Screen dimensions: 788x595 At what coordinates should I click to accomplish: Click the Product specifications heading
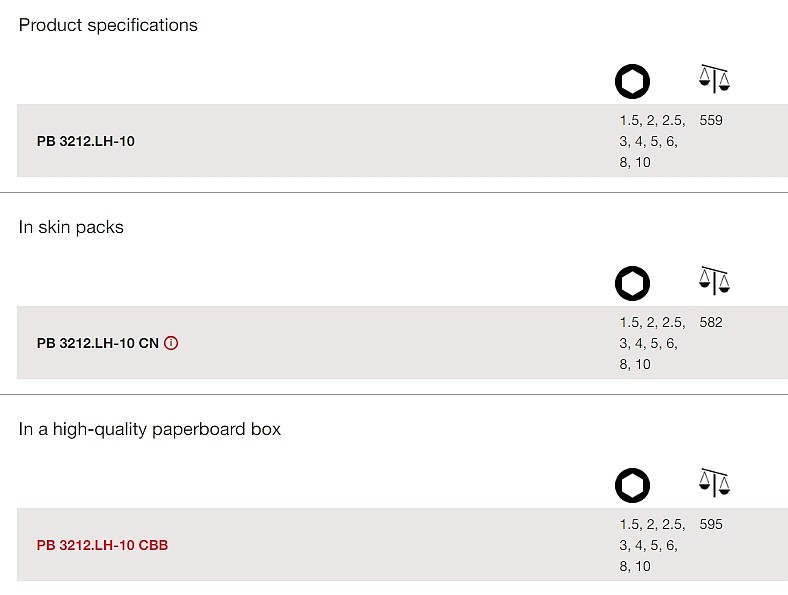tap(108, 25)
